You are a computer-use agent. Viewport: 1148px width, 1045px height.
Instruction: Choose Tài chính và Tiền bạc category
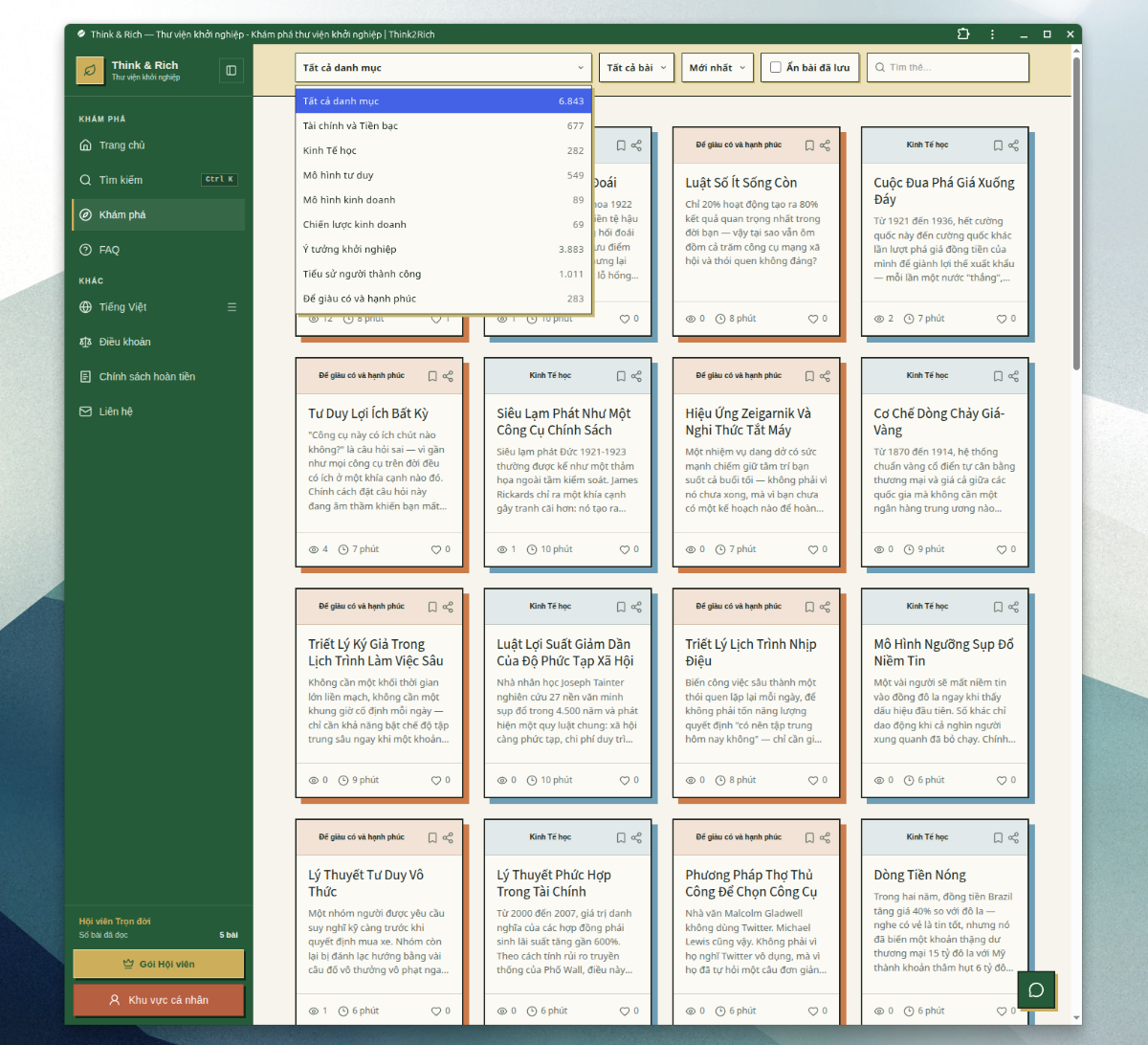click(443, 125)
